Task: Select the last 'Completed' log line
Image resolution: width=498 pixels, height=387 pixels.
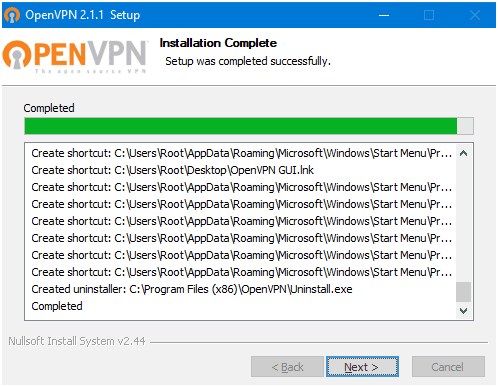Action: pyautogui.click(x=57, y=306)
